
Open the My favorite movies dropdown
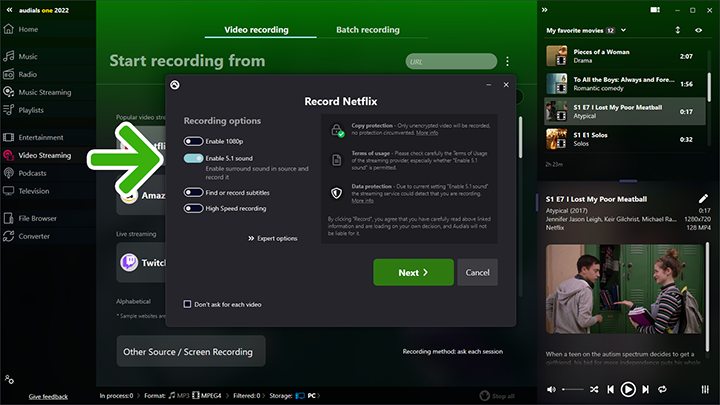click(x=624, y=30)
